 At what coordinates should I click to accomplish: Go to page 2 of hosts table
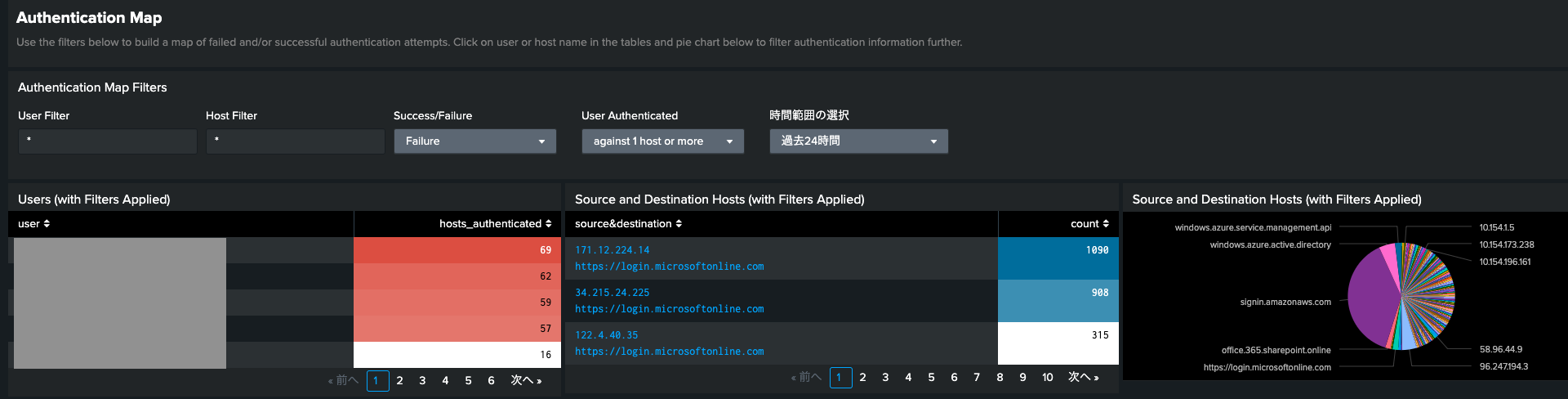coord(862,378)
